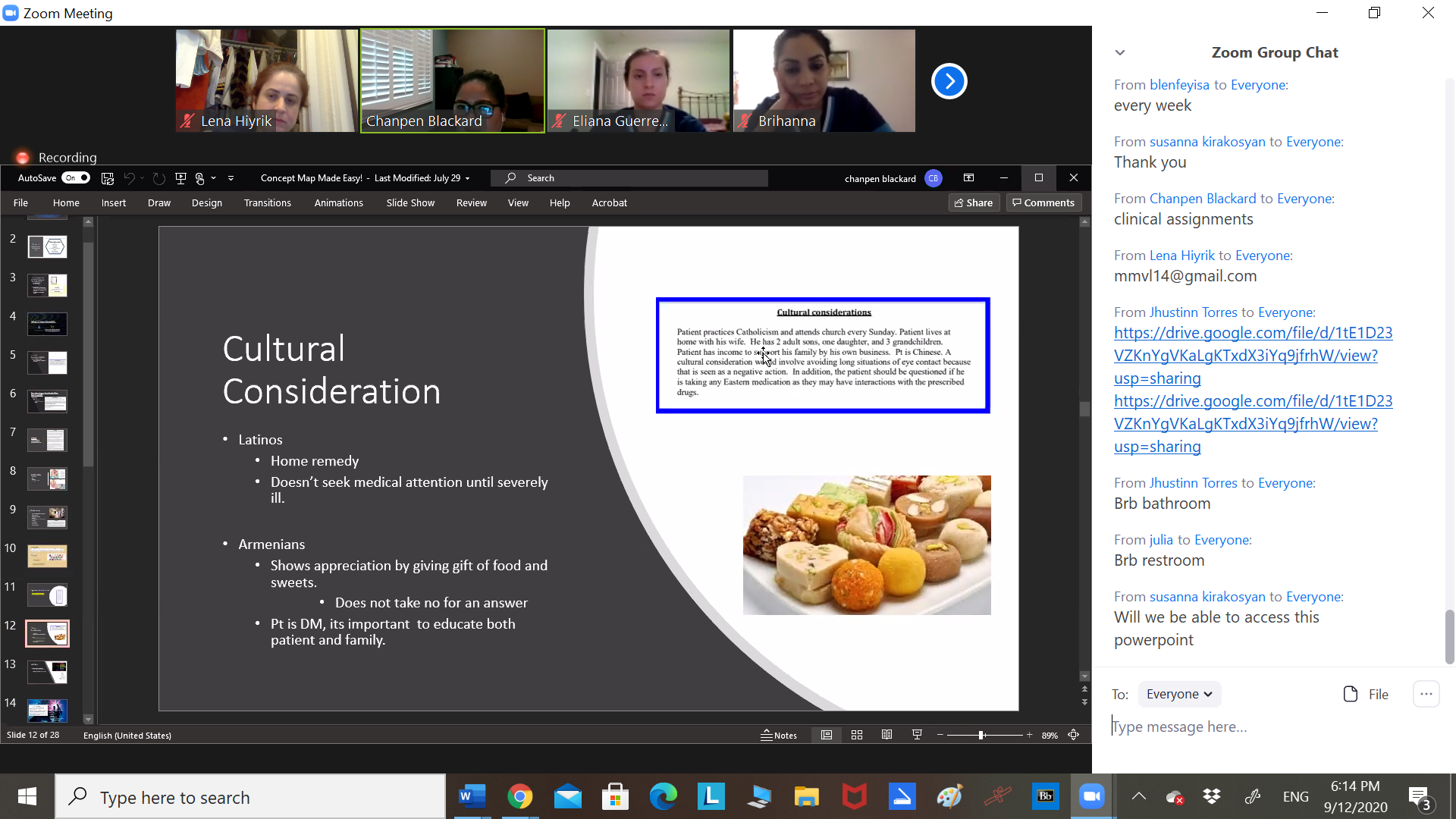Start presentation from beginning icon

[x=180, y=178]
